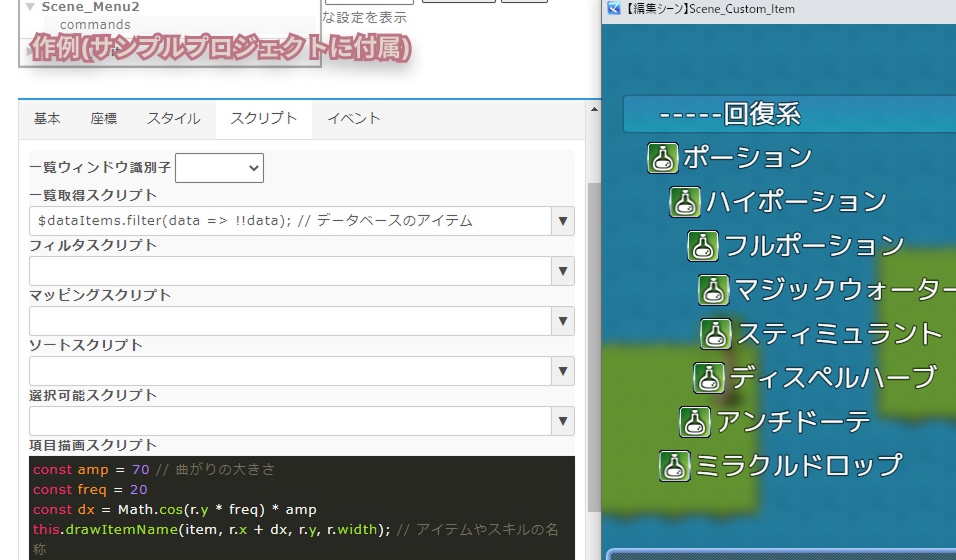Select the ポーション item name
This screenshot has height=560, width=956.
747,158
